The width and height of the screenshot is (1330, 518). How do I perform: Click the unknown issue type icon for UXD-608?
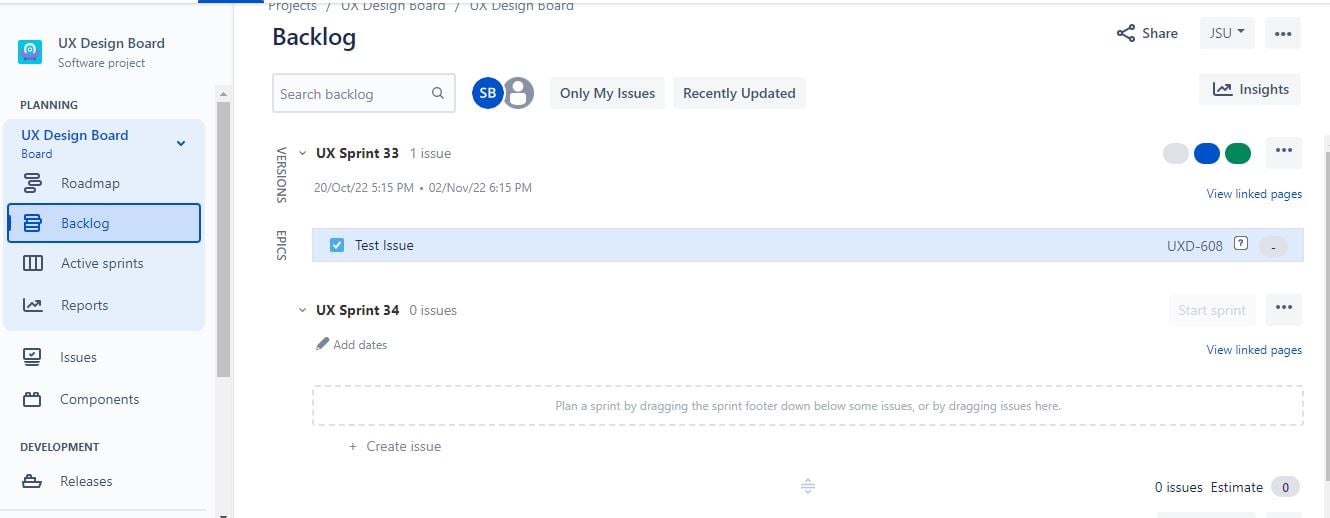point(1241,243)
